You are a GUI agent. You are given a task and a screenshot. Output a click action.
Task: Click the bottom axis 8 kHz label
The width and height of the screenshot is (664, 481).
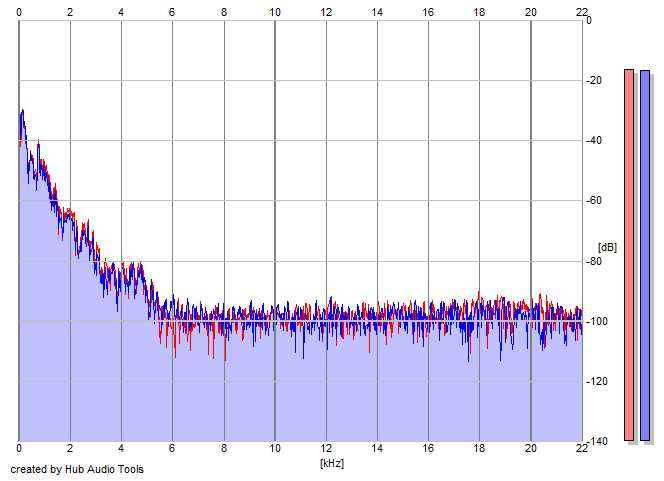coord(224,448)
